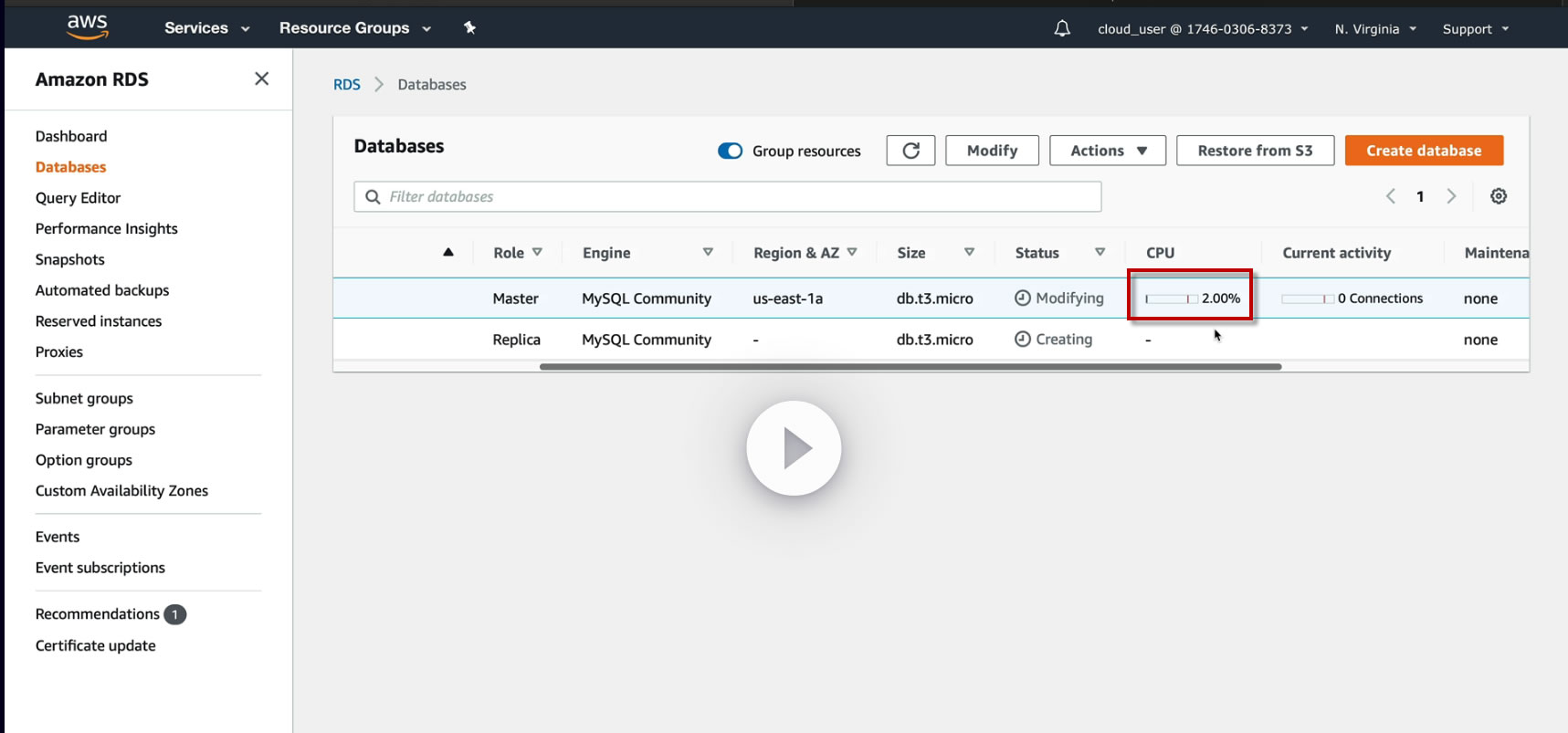Screen dimensions: 1568x733
Task: Open Recommendations in the sidebar
Action: pos(98,614)
